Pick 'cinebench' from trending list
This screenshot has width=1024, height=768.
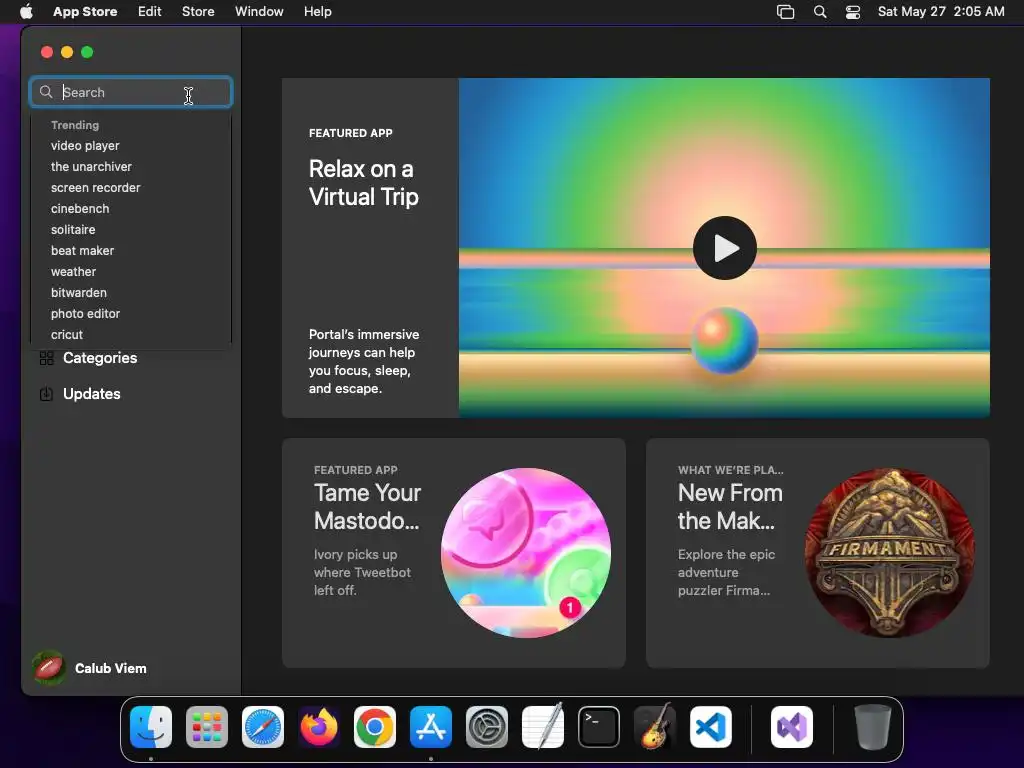pos(80,208)
